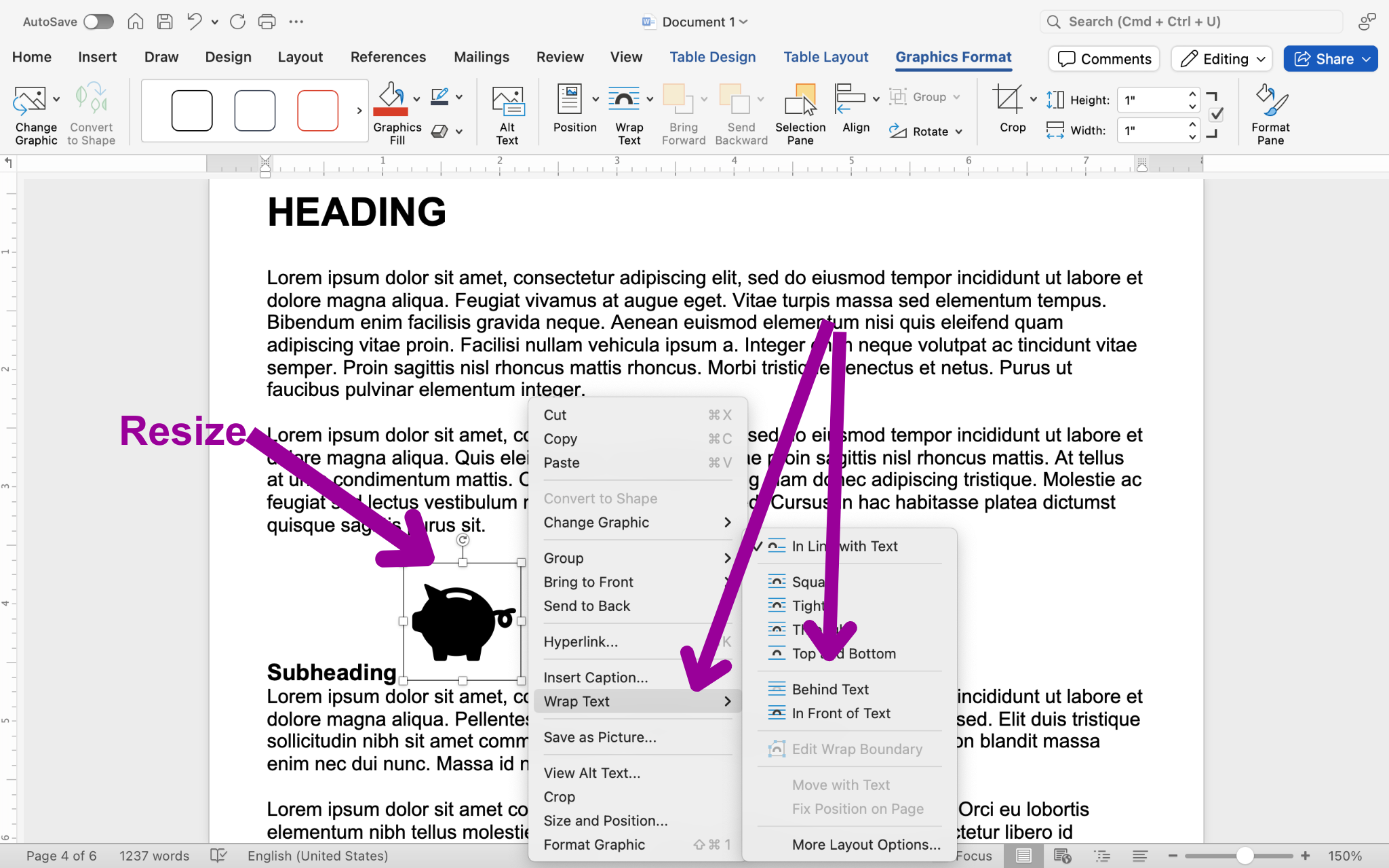
Task: Click the Print icon
Action: (267, 22)
